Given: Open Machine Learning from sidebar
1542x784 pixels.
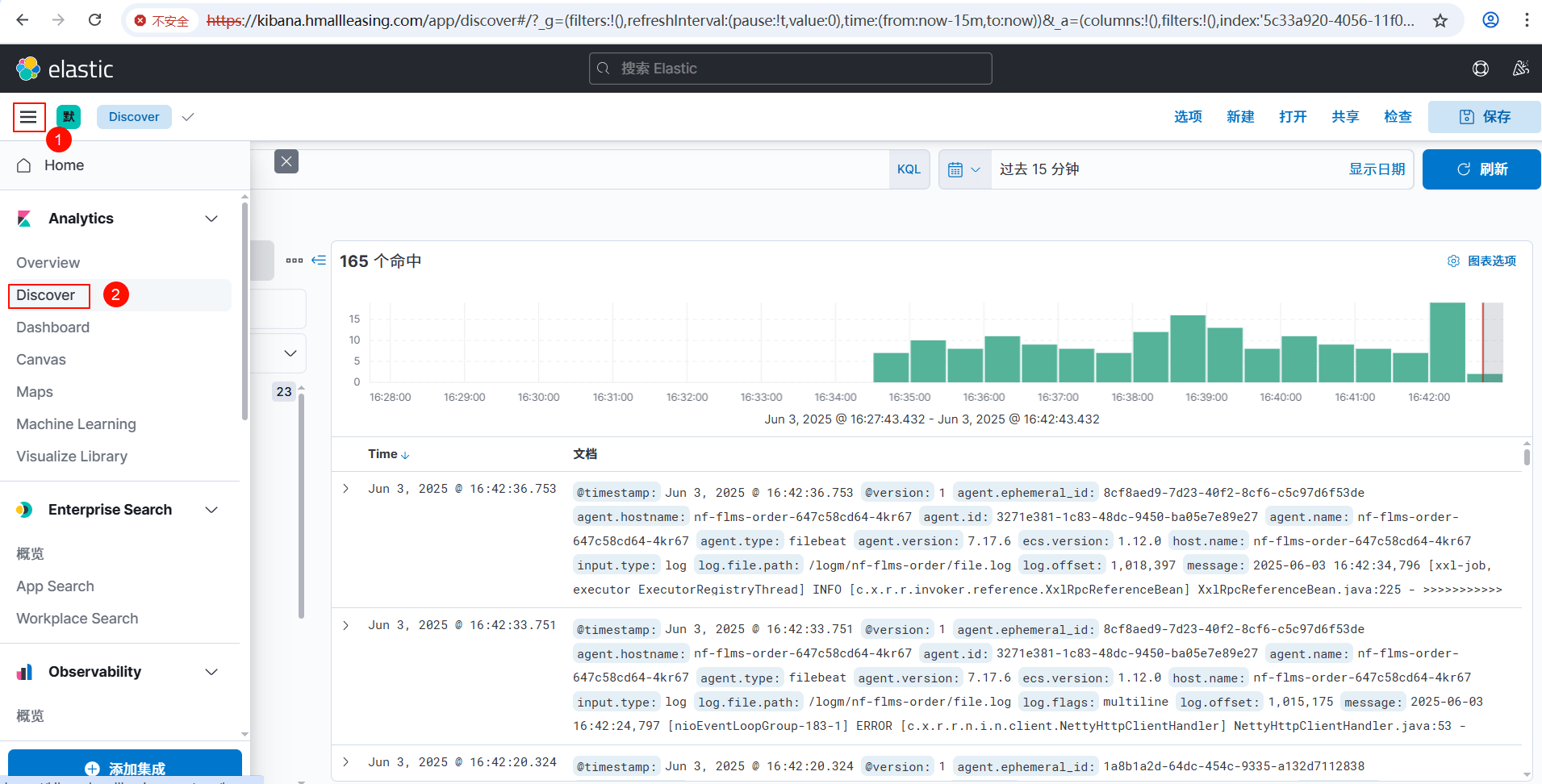Looking at the screenshot, I should [76, 424].
